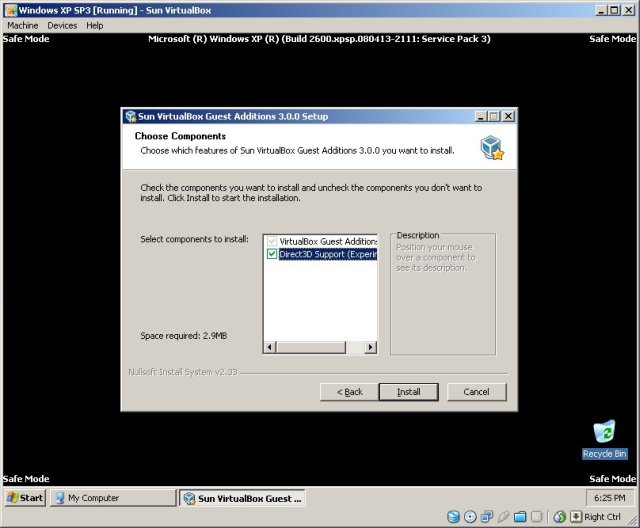This screenshot has width=640, height=528.
Task: Click the components list left scroll arrow
Action: point(269,347)
